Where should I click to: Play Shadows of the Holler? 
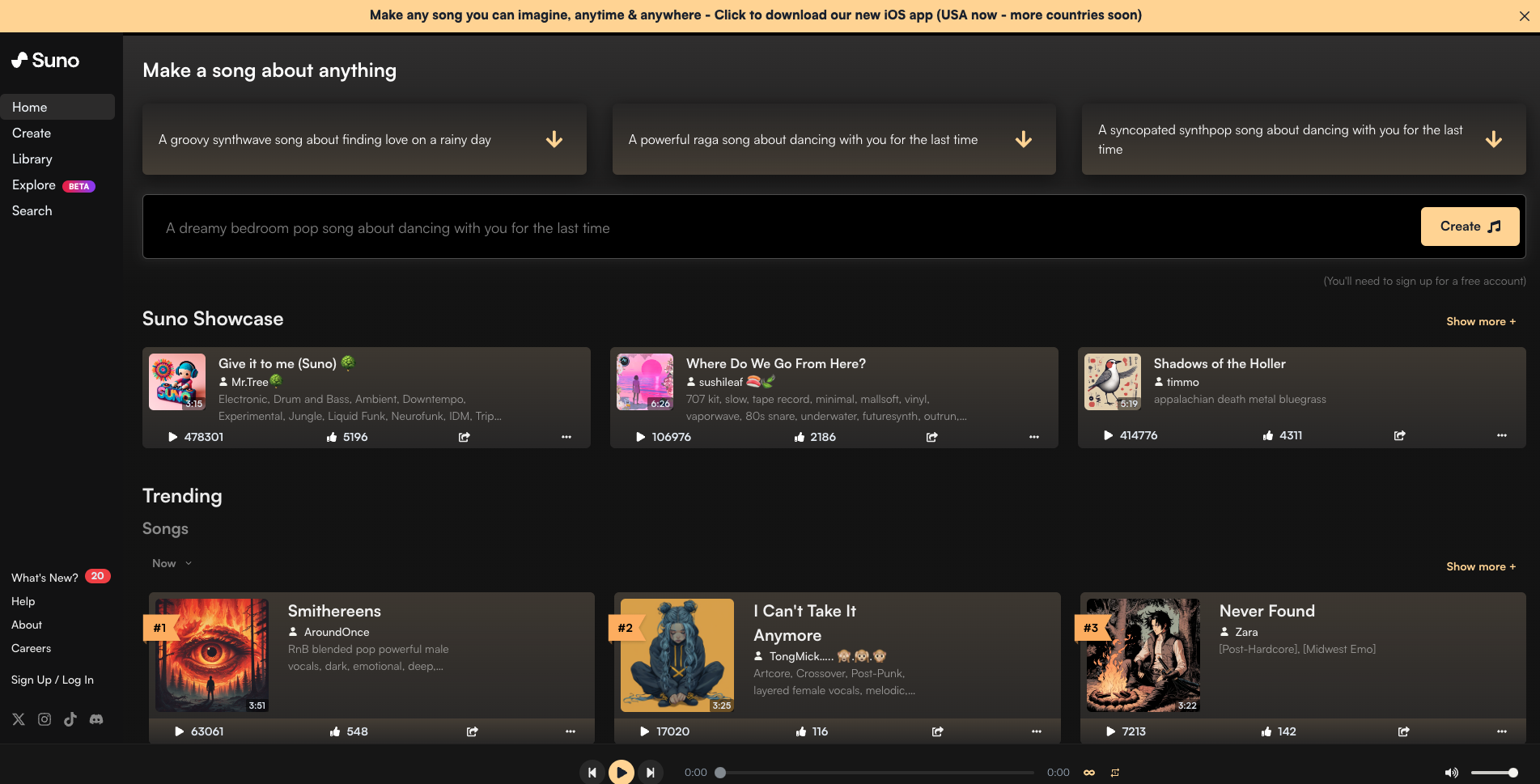[x=1109, y=435]
